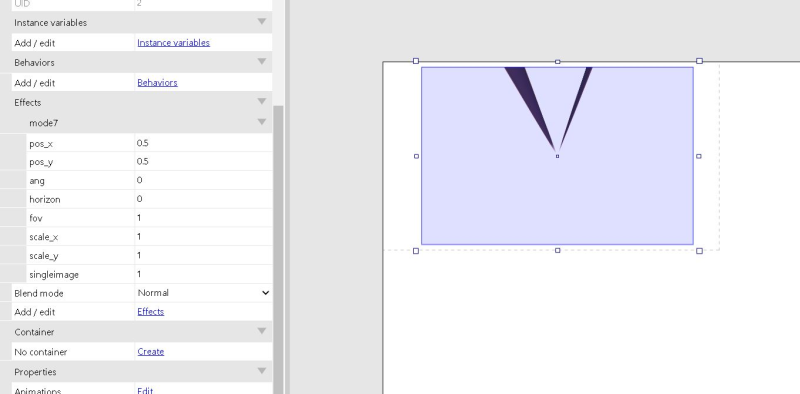Viewport: 800px width, 394px height.
Task: Open the Blend mode dropdown
Action: (204, 293)
